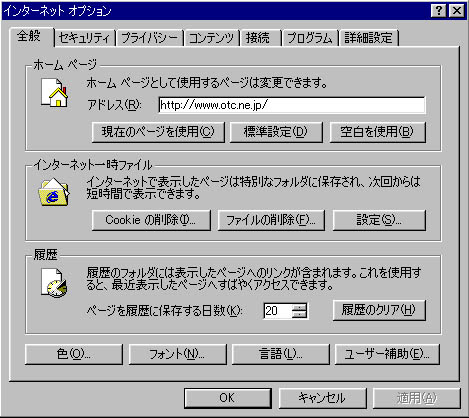Click the history clock page icon
The width and height of the screenshot is (469, 418).
pos(54,283)
